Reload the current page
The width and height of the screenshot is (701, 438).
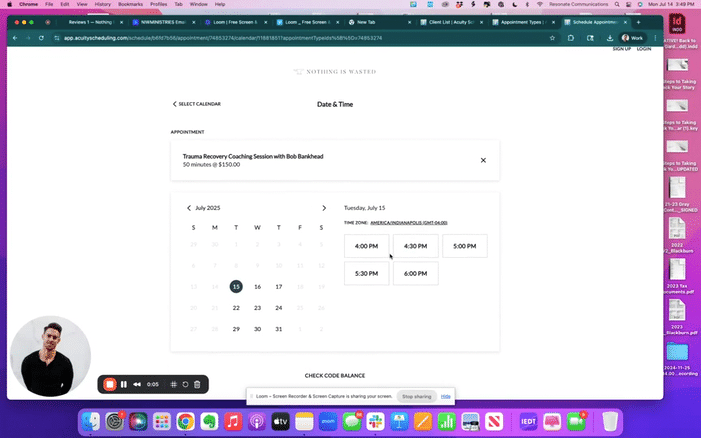pyautogui.click(x=41, y=38)
